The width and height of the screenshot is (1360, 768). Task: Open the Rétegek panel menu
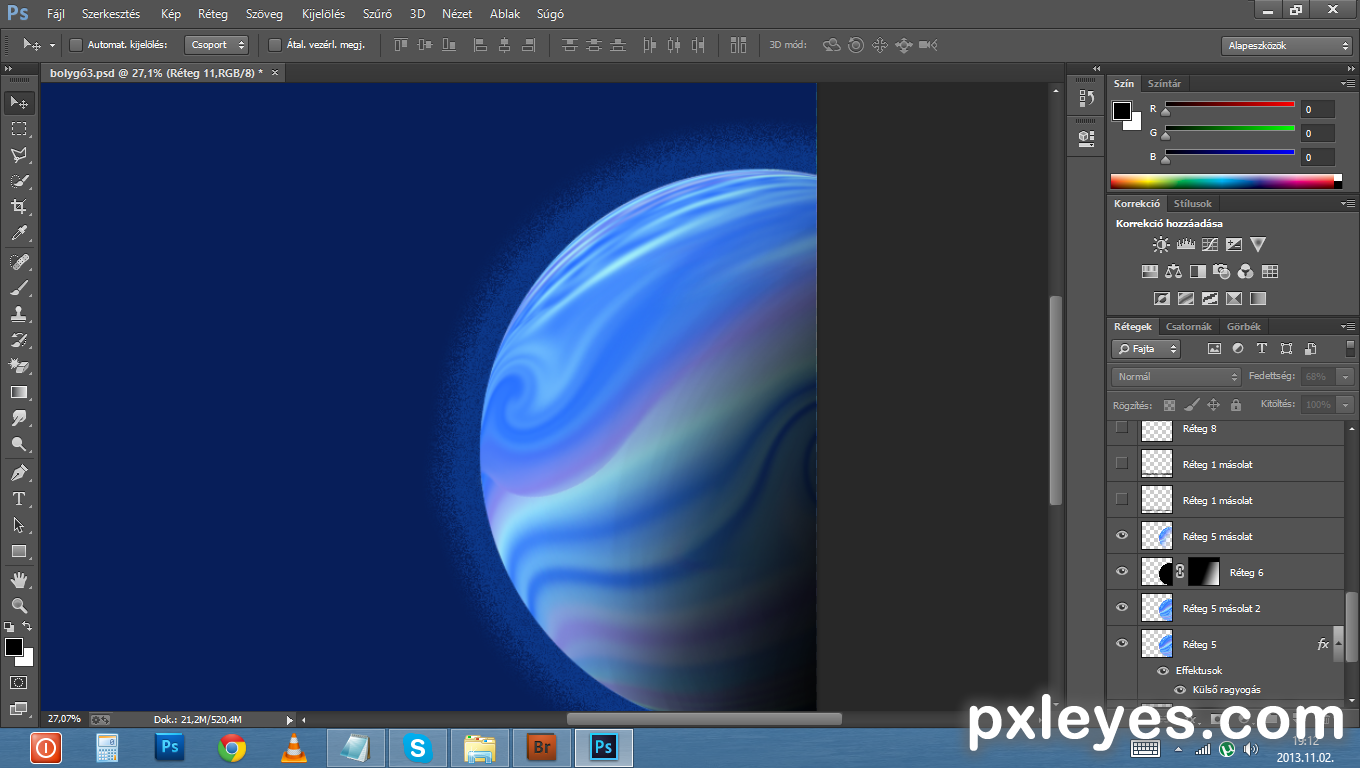1348,327
